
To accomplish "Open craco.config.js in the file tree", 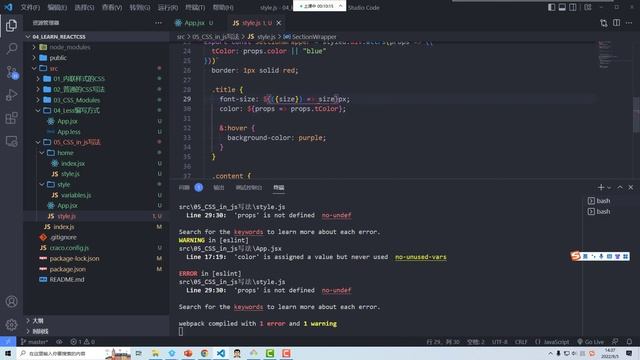I will (x=69, y=248).
